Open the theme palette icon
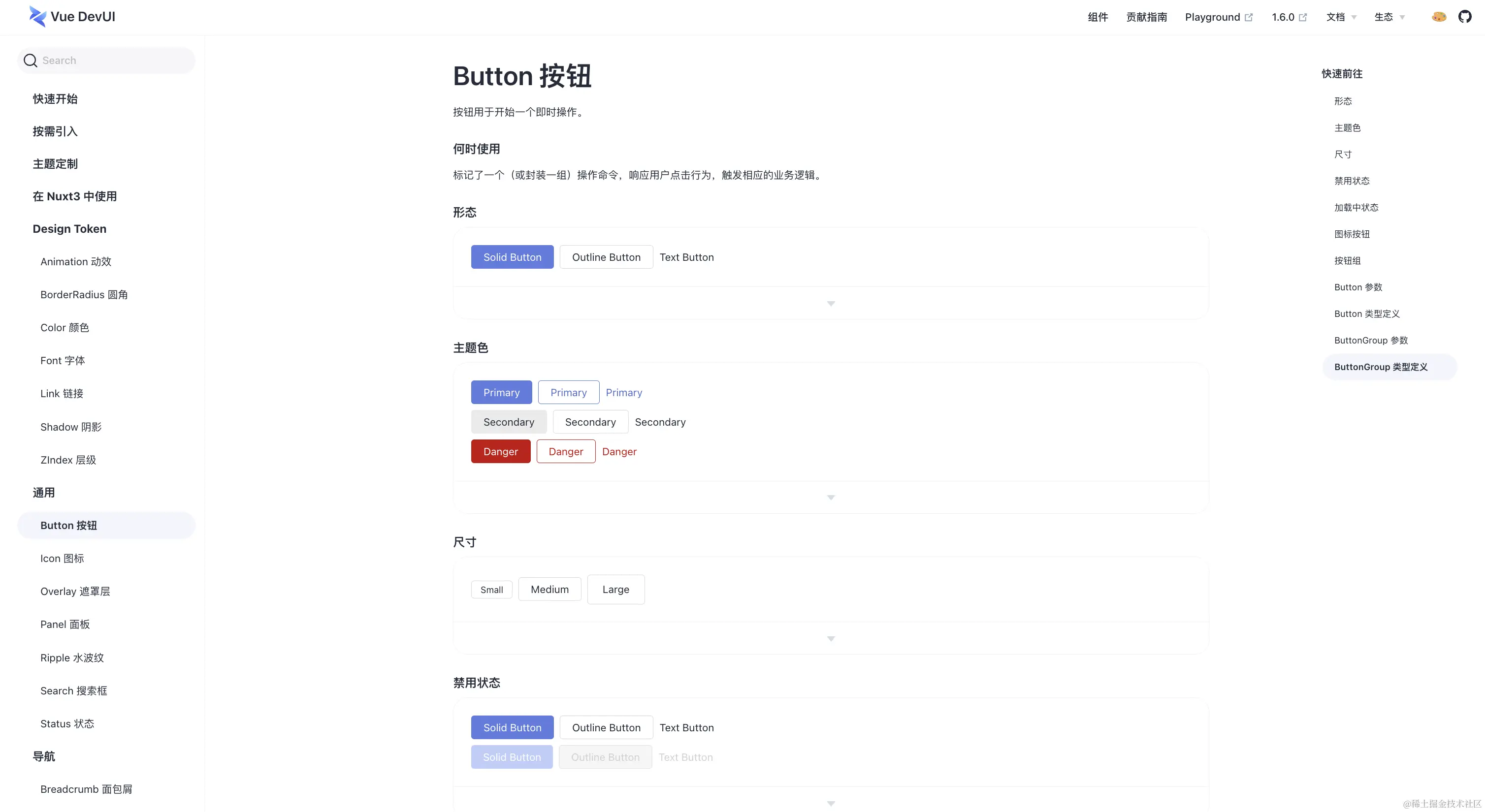 click(1439, 17)
